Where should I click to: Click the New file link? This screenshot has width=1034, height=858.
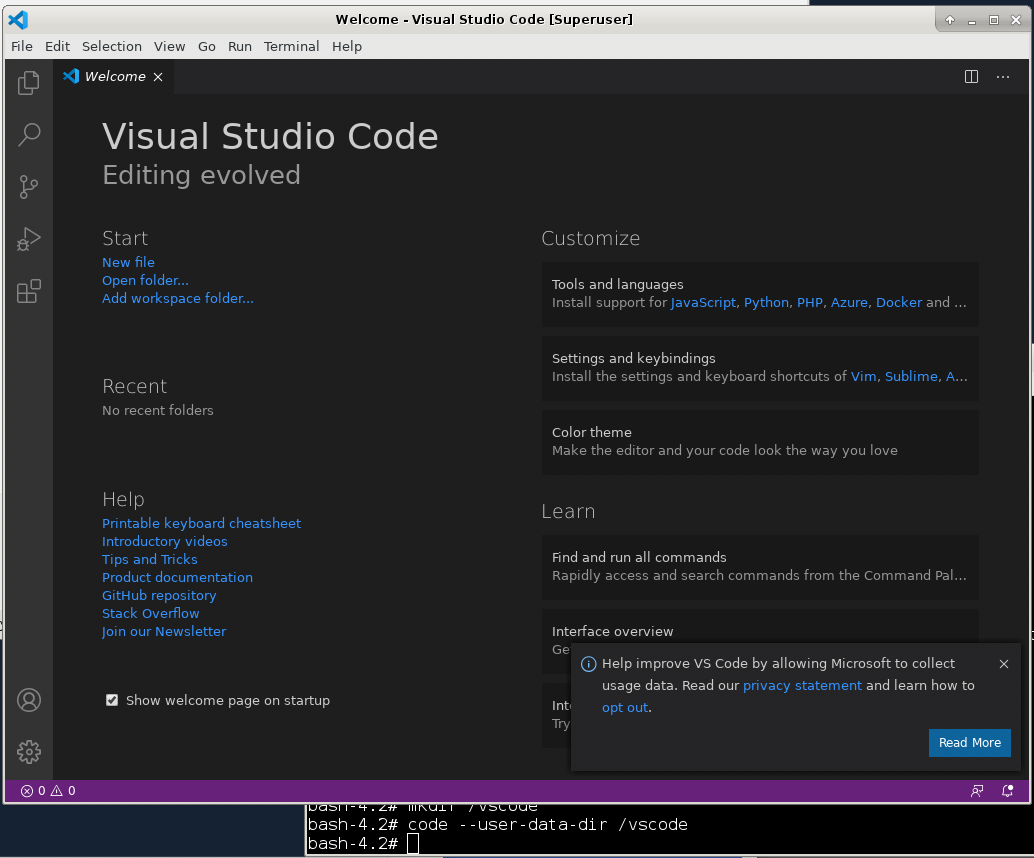coord(128,262)
